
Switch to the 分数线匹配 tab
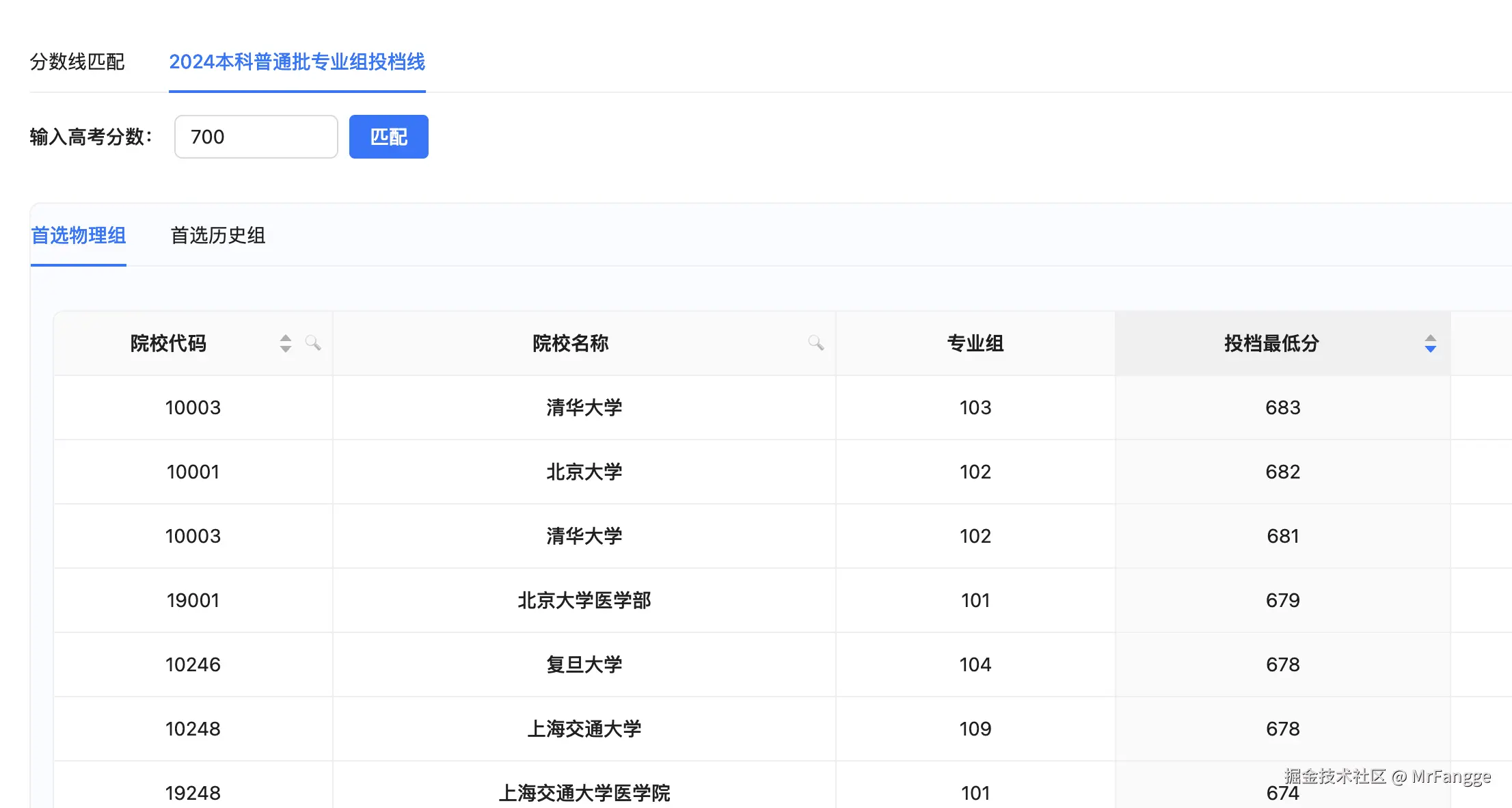[x=77, y=62]
